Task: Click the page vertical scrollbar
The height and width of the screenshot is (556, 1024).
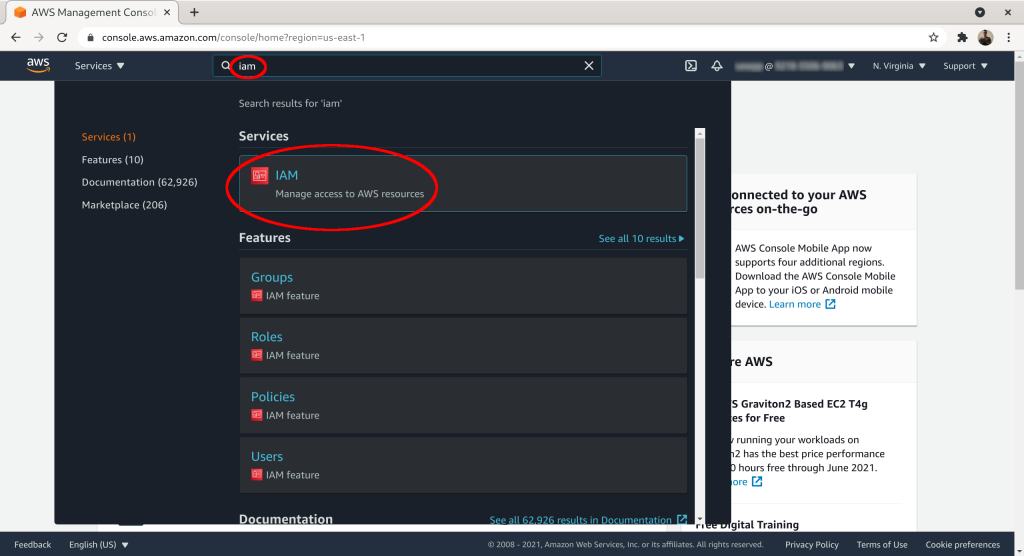Action: coord(1019,176)
